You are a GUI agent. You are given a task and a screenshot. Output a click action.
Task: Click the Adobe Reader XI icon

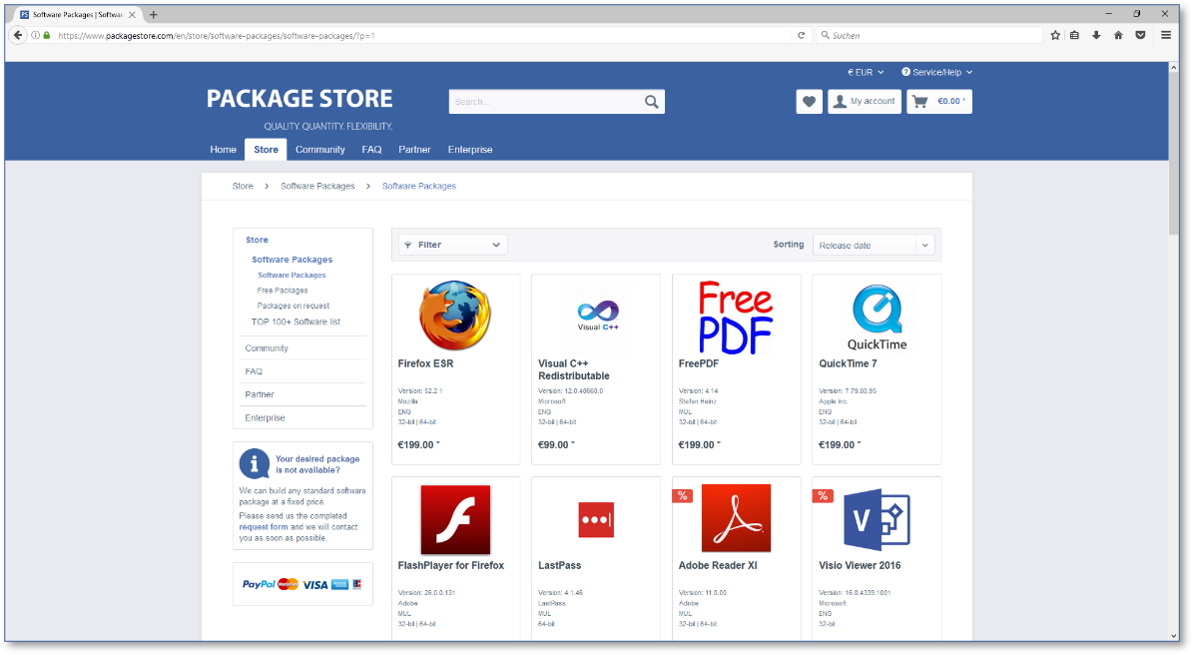[x=736, y=518]
